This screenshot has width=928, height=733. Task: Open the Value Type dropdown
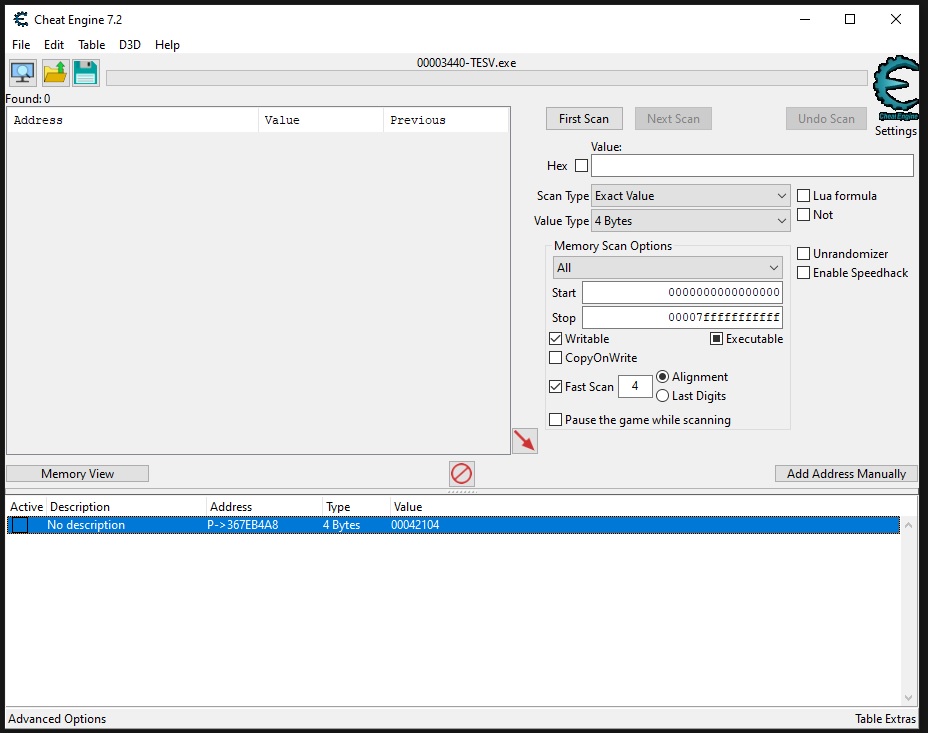tap(691, 221)
